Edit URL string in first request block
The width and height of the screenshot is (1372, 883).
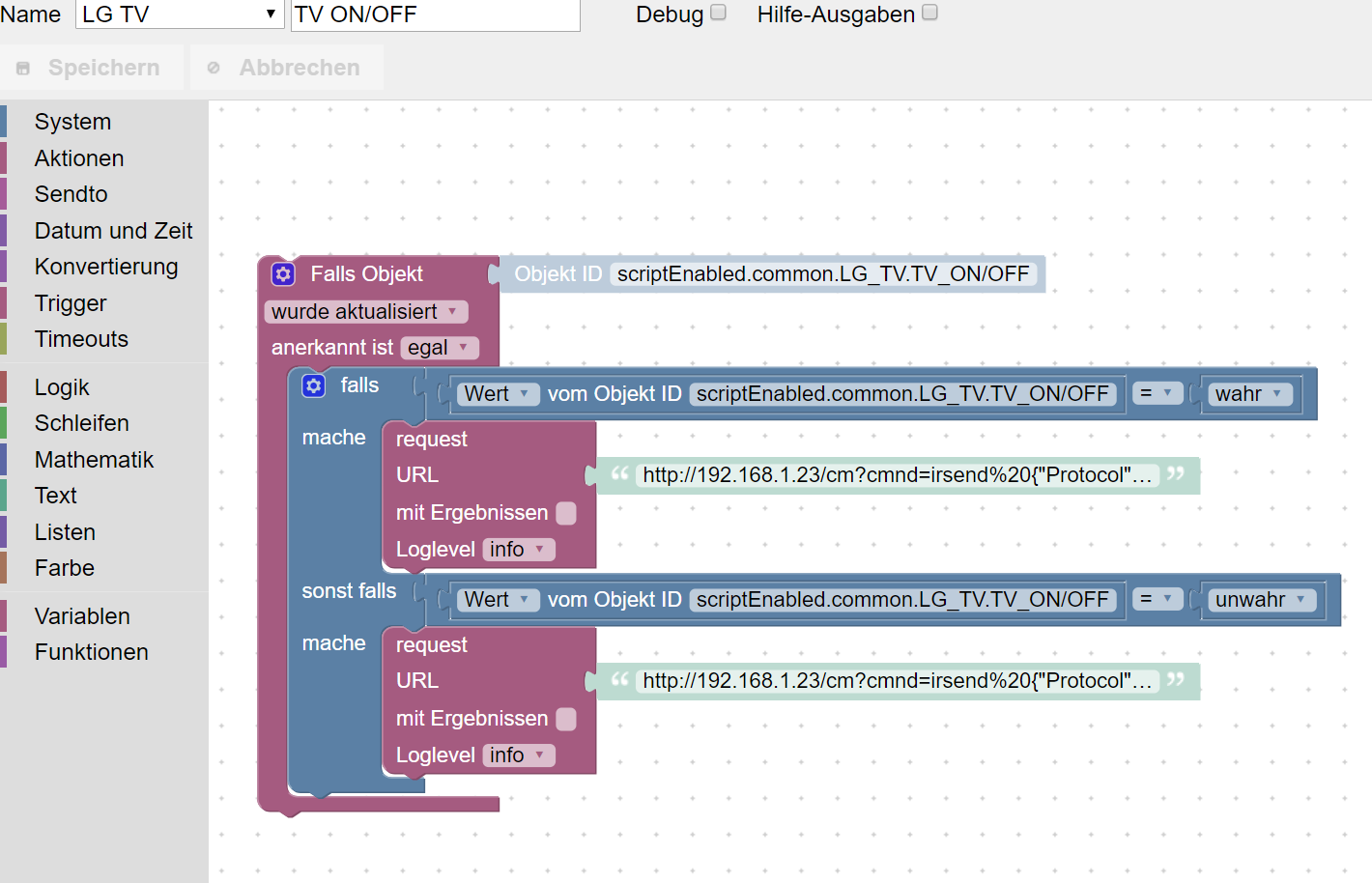898,475
